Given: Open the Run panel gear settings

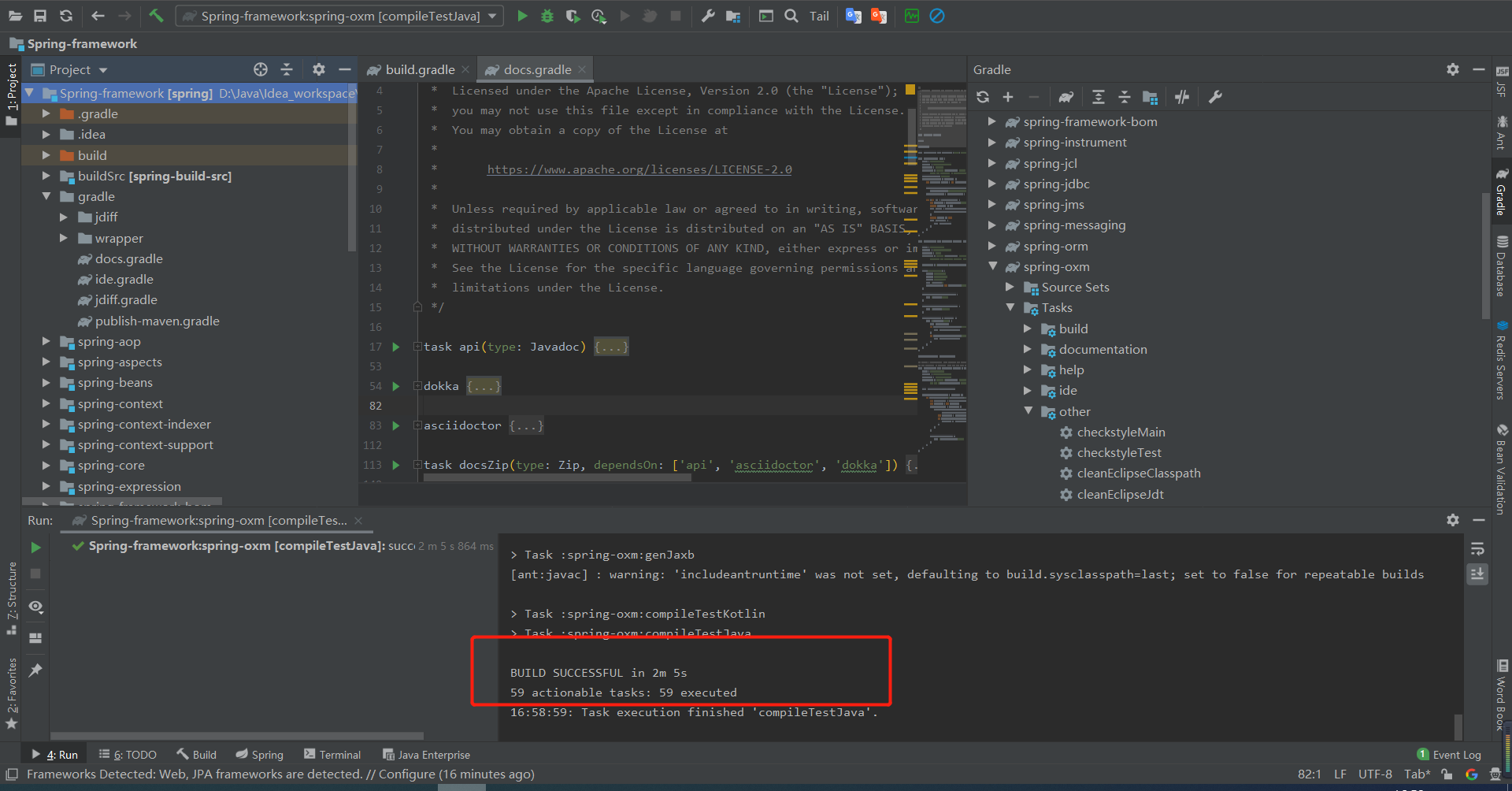Looking at the screenshot, I should click(x=1453, y=520).
